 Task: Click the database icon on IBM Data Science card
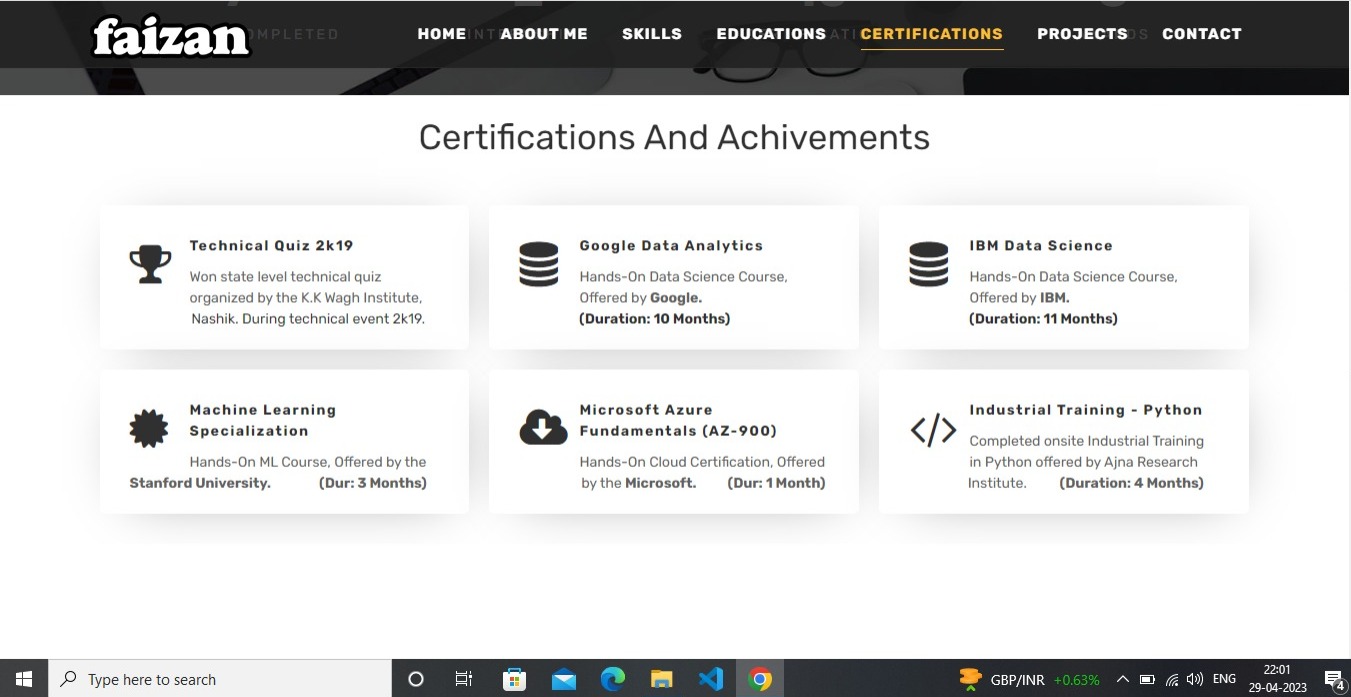point(928,263)
